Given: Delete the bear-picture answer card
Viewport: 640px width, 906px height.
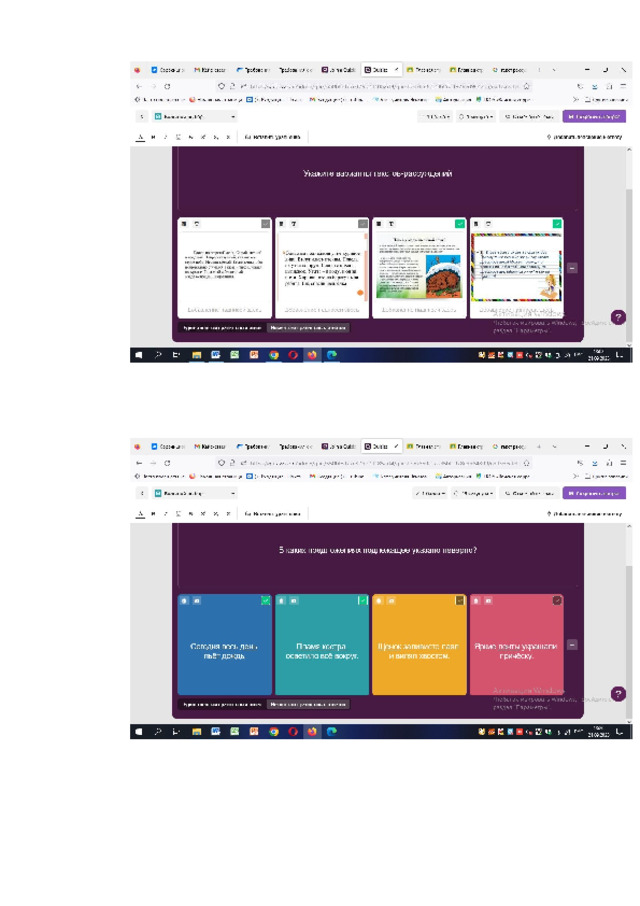Looking at the screenshot, I should click(379, 224).
